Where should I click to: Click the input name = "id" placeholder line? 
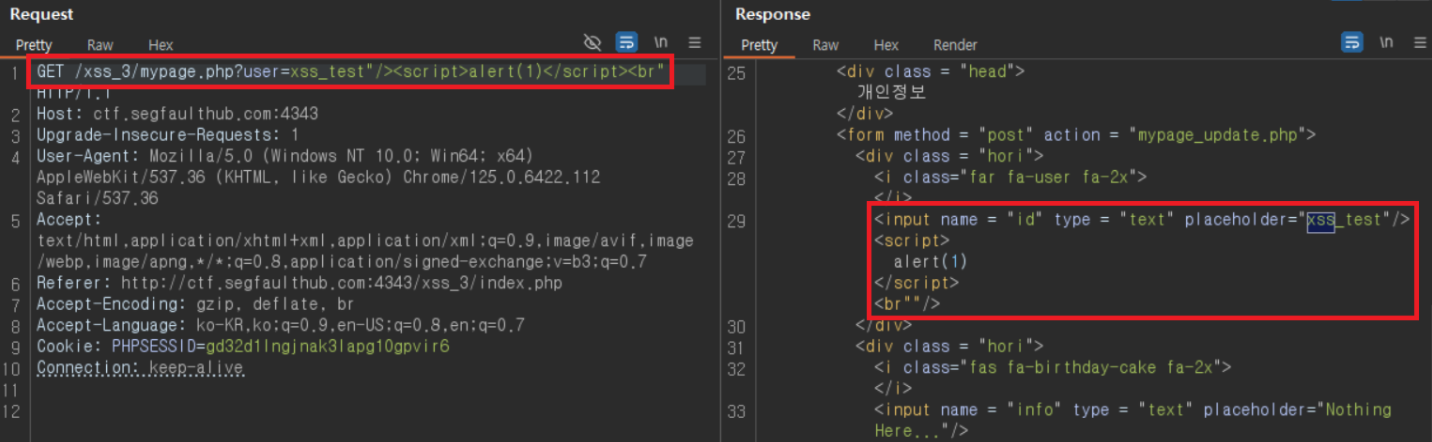[x=1142, y=219]
